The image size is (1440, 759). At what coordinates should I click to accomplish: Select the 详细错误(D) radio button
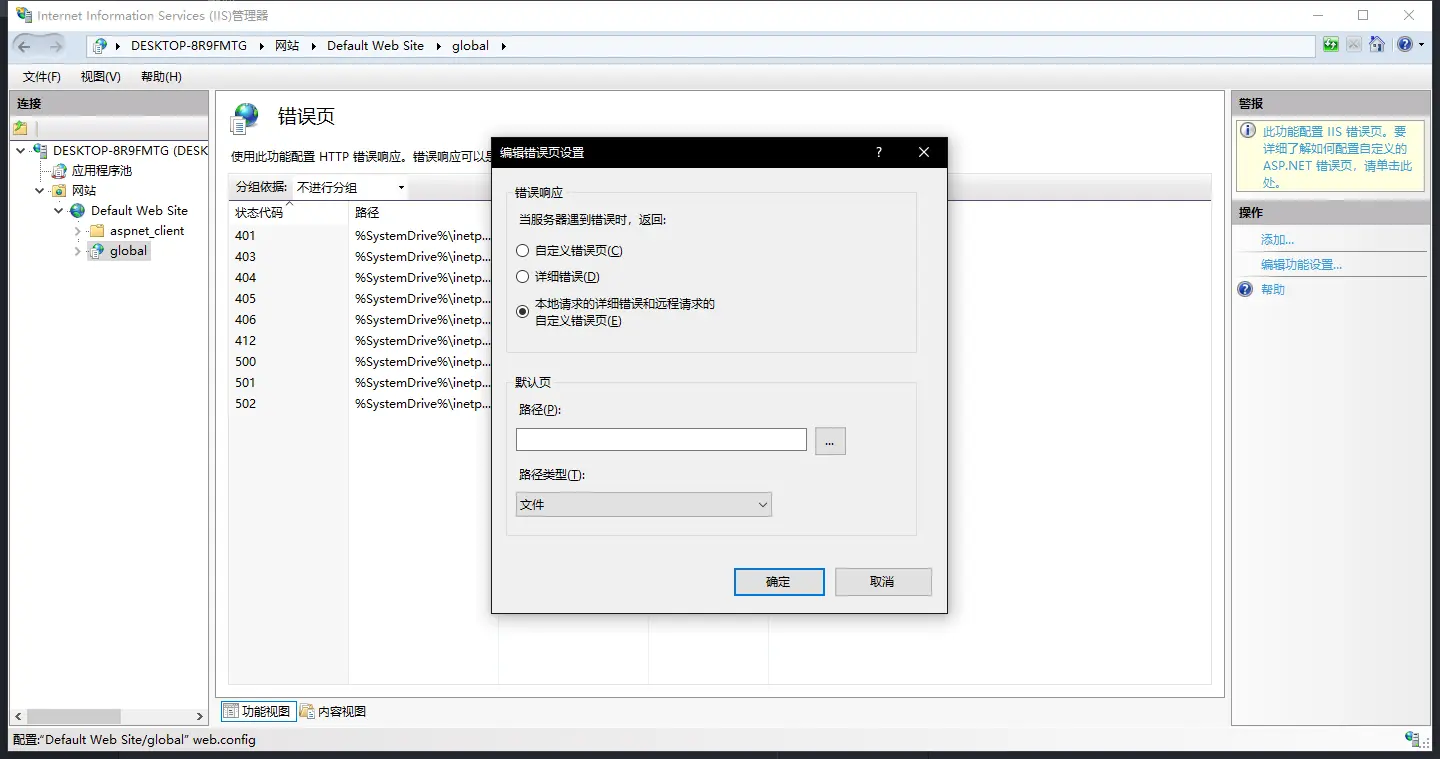pos(522,277)
